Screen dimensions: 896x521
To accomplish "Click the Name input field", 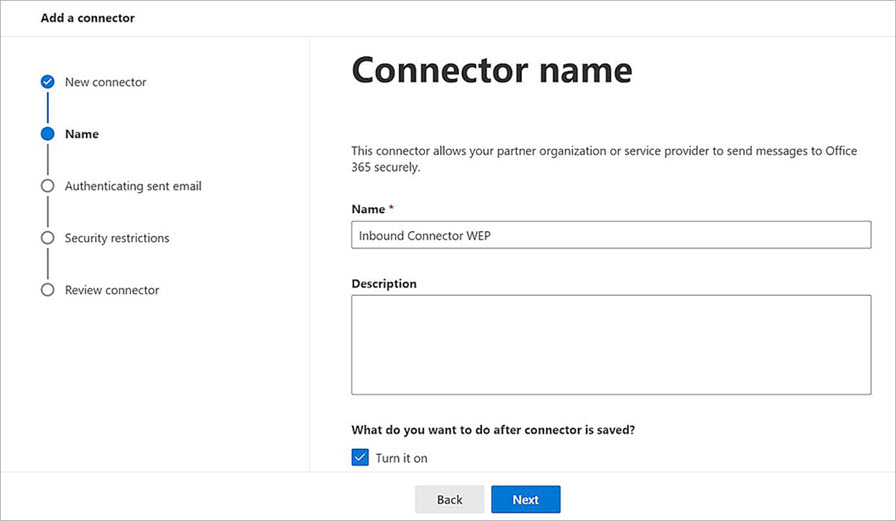I will point(611,235).
